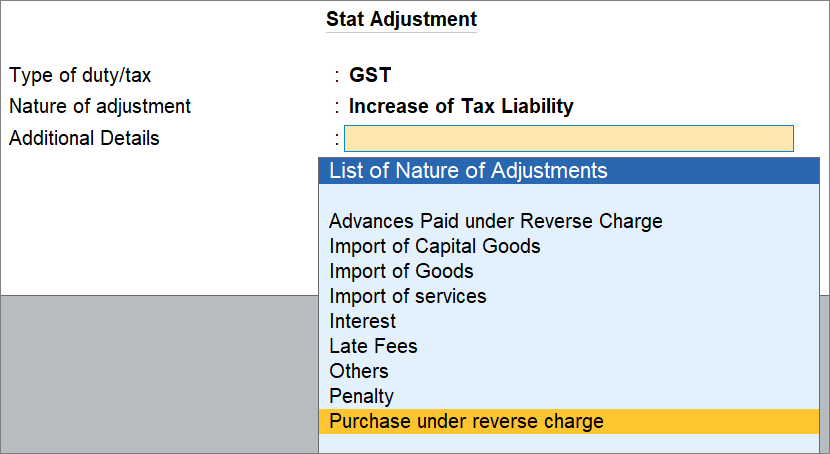Click the GST duty/tax type value
This screenshot has height=454, width=830.
click(x=369, y=75)
